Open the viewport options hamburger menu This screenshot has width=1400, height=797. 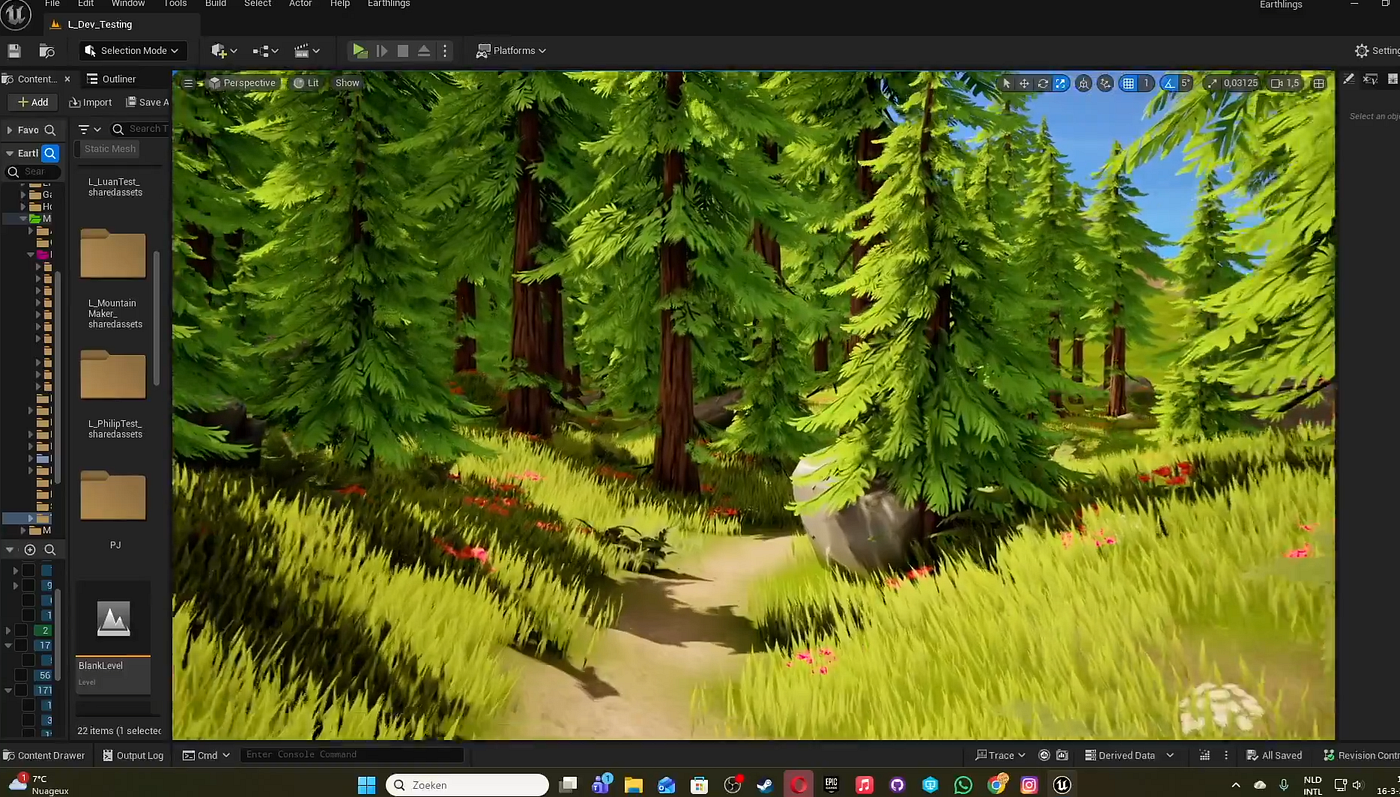[x=188, y=83]
